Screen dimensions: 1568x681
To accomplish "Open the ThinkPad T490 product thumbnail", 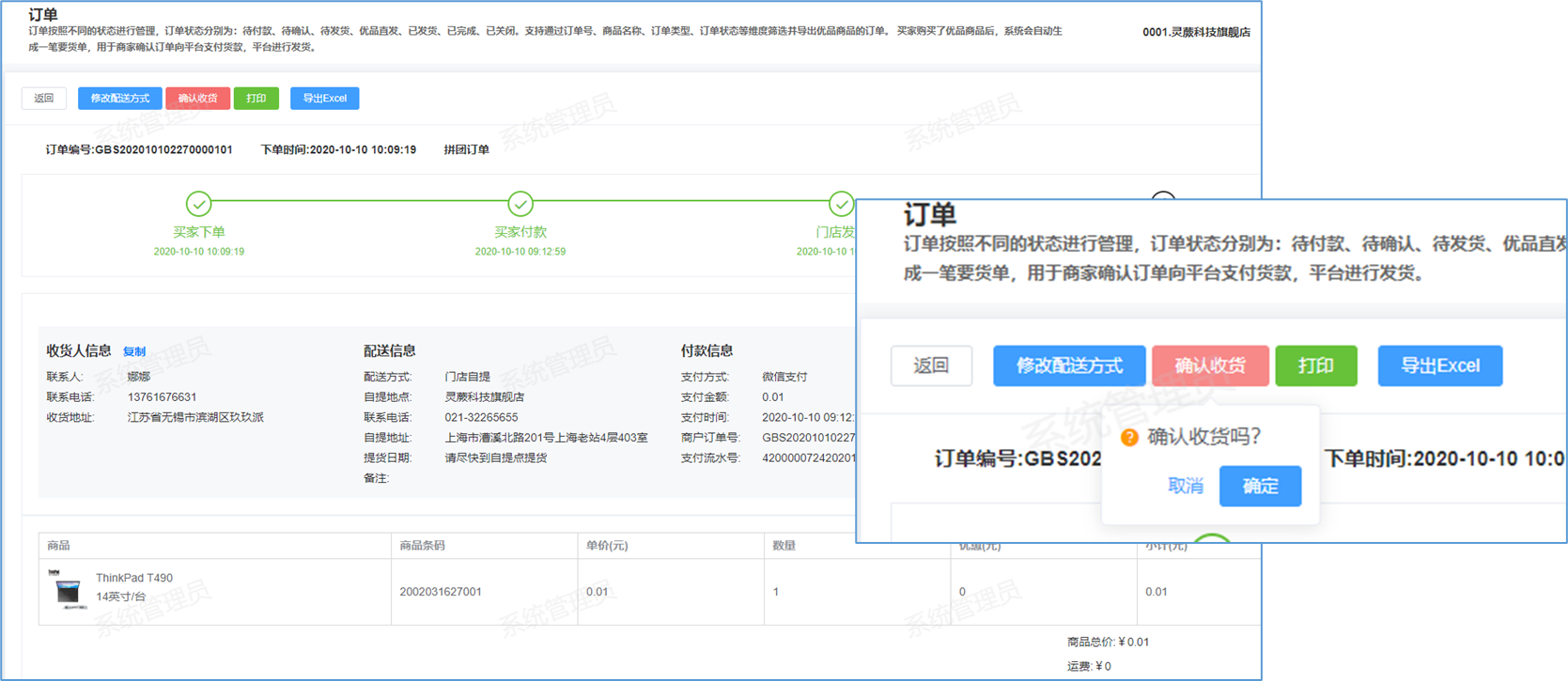I will click(x=68, y=591).
